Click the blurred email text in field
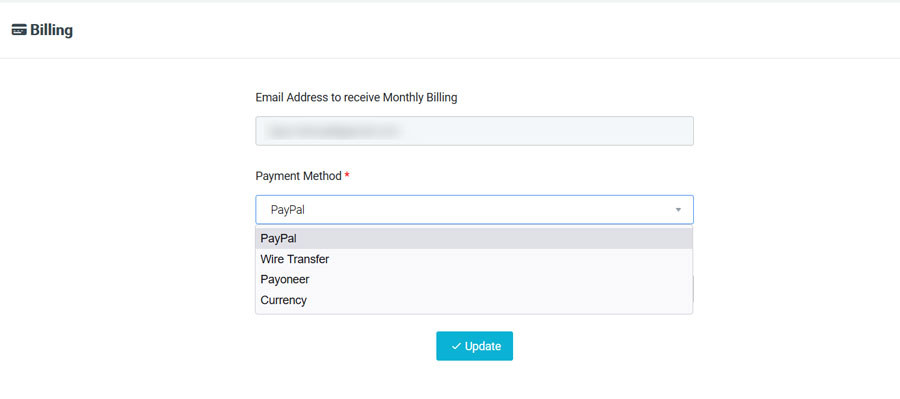900x399 pixels. click(x=332, y=131)
